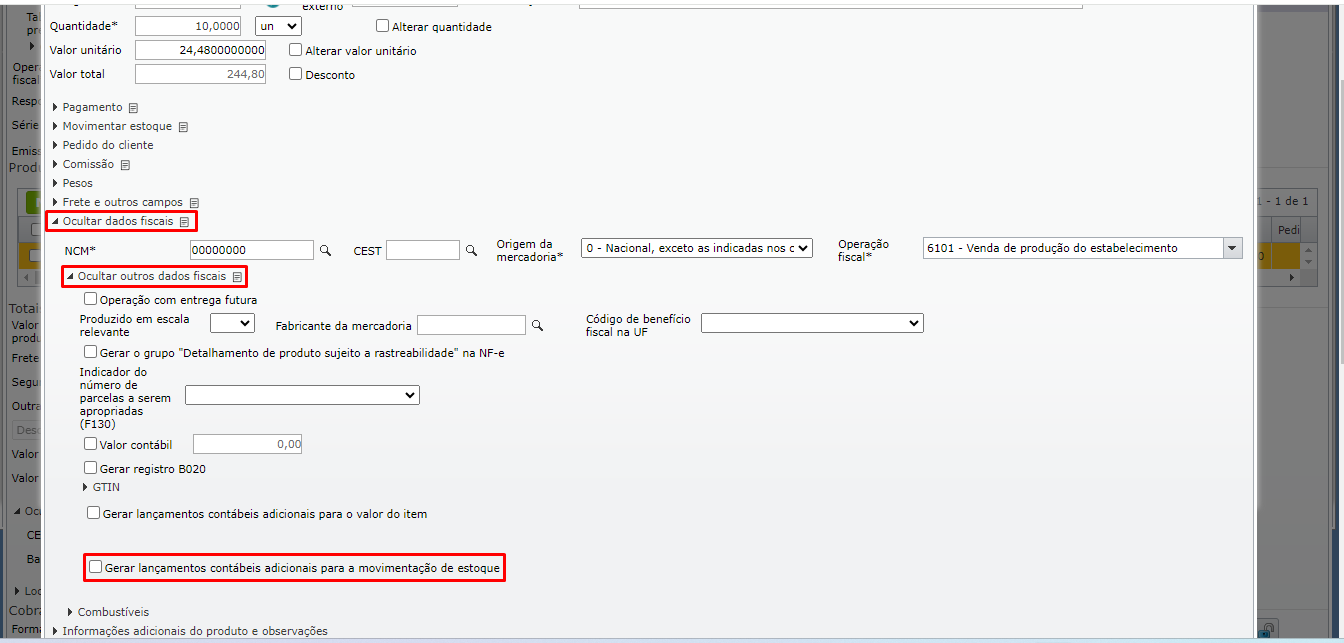Click Fabricante da mercadoria input field
This screenshot has width=1344, height=643.
coord(471,325)
